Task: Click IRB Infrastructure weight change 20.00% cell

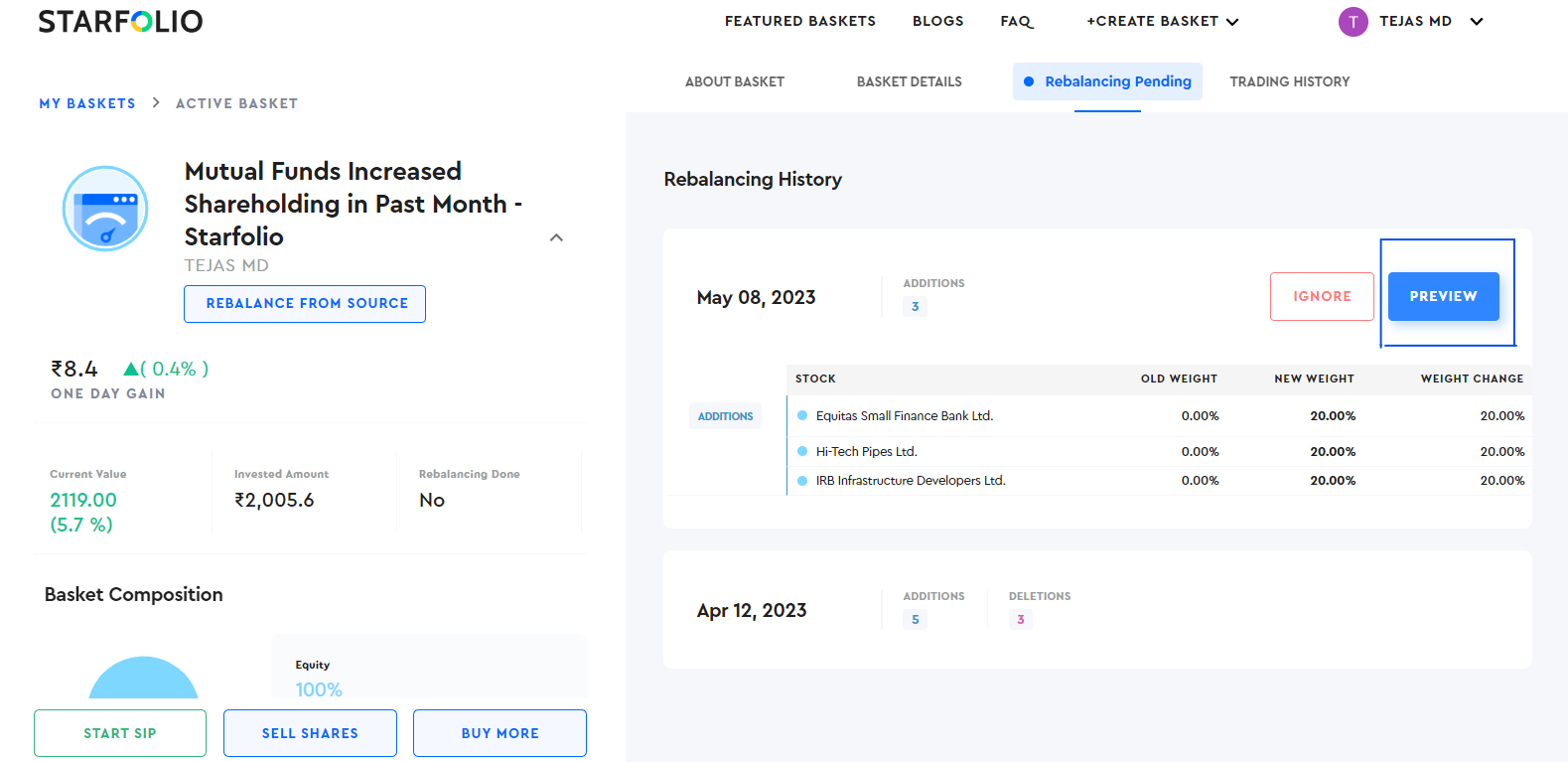Action: tap(1502, 481)
